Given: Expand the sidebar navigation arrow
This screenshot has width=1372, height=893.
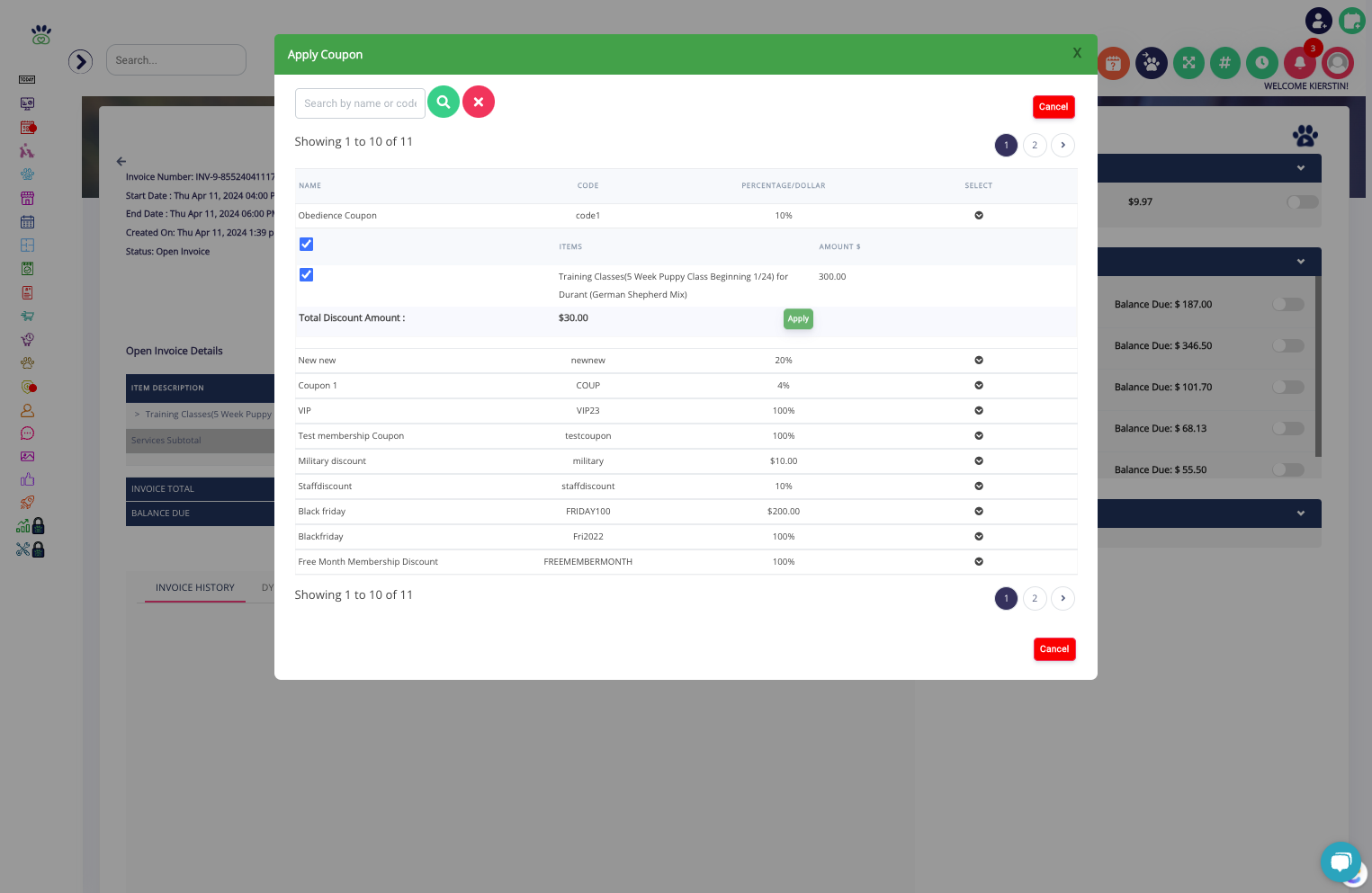Looking at the screenshot, I should pos(81,61).
